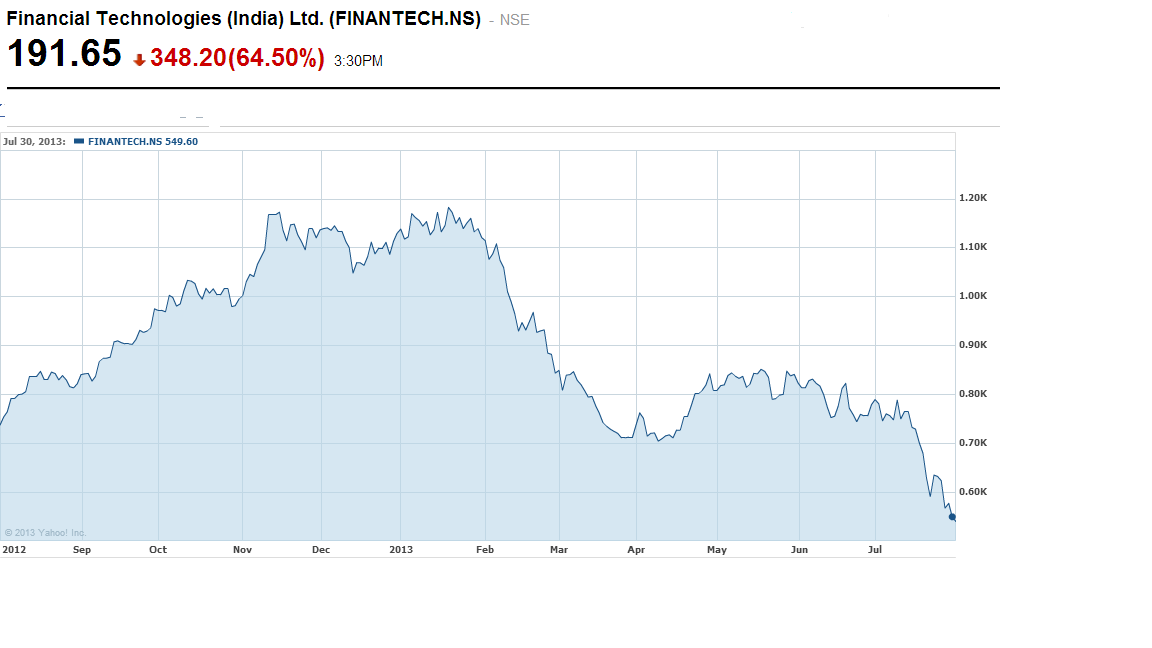Click the Feb label on the time axis

485,549
